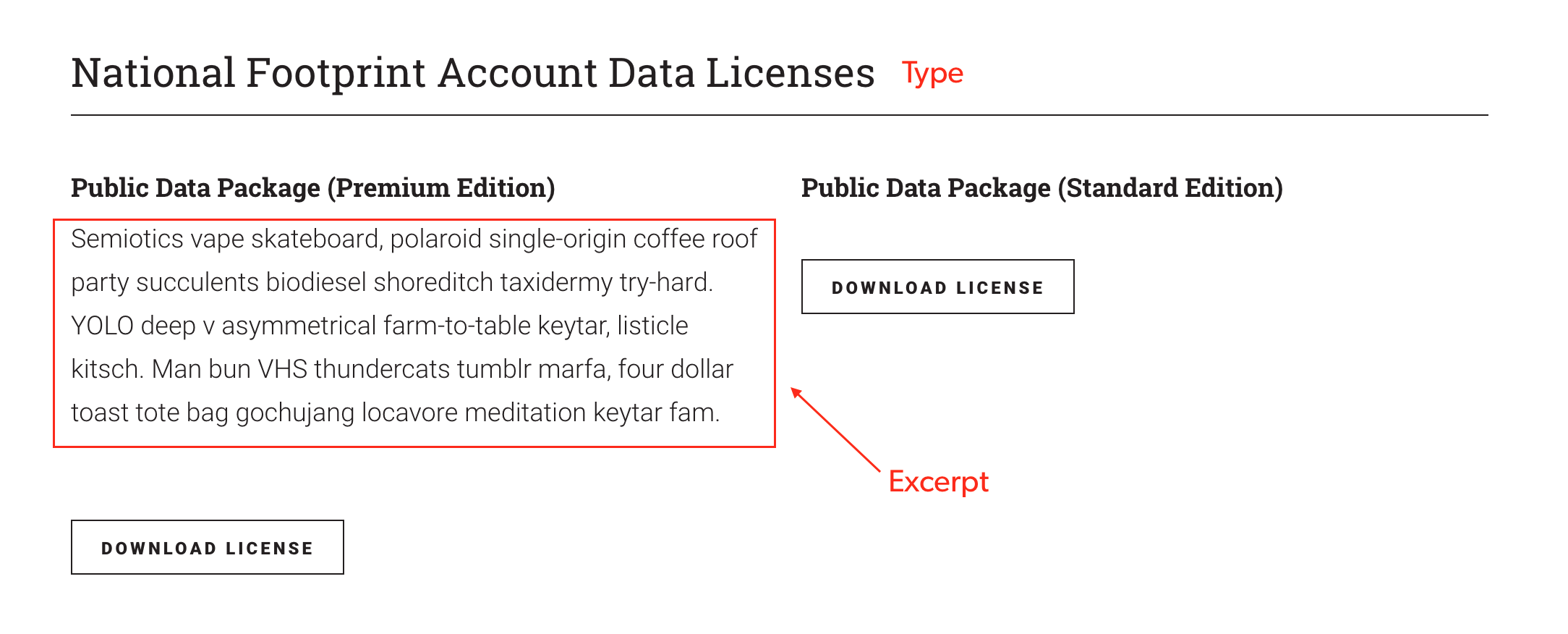Select the Public Data Package (Standard Edition) heading
The width and height of the screenshot is (1568, 634).
point(1042,188)
